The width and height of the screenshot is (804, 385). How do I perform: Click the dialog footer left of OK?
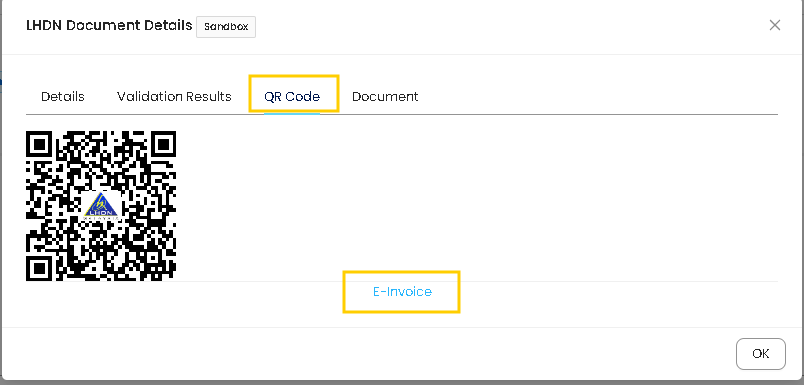(x=367, y=354)
